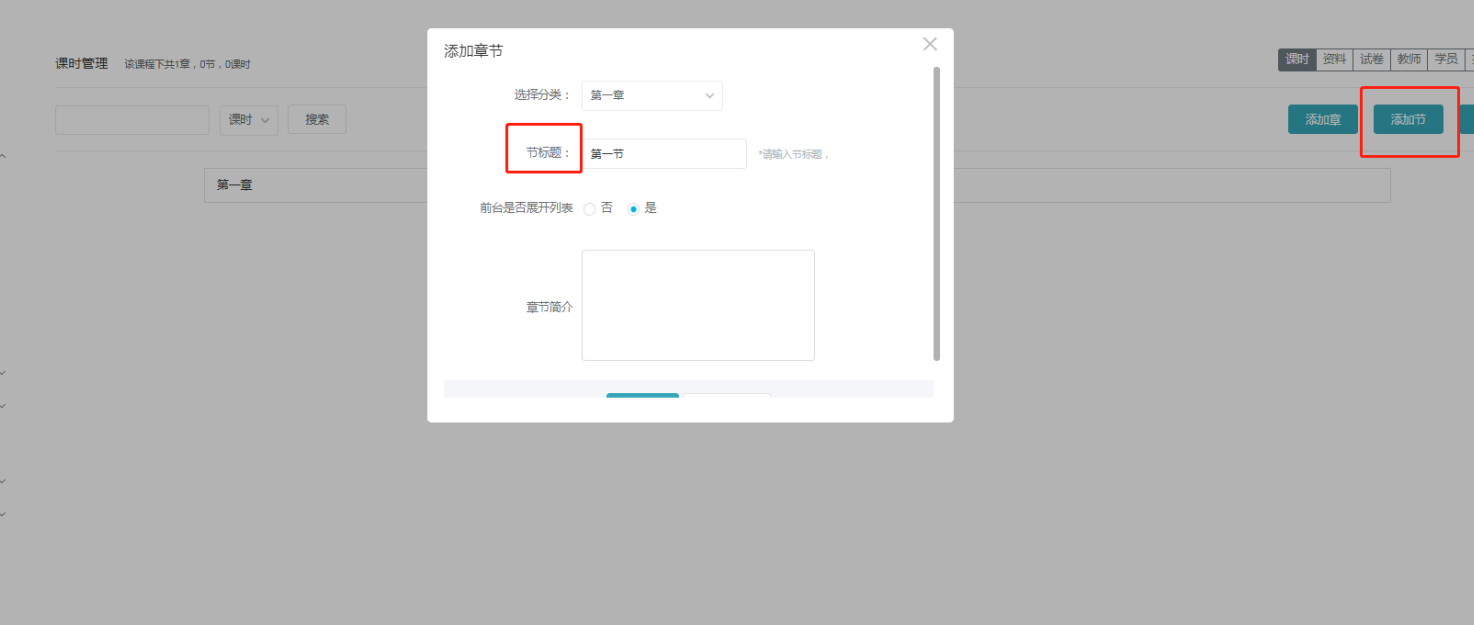This screenshot has width=1474, height=625.
Task: Open the 选择分类 dropdown showing 第一章
Action: tap(651, 96)
